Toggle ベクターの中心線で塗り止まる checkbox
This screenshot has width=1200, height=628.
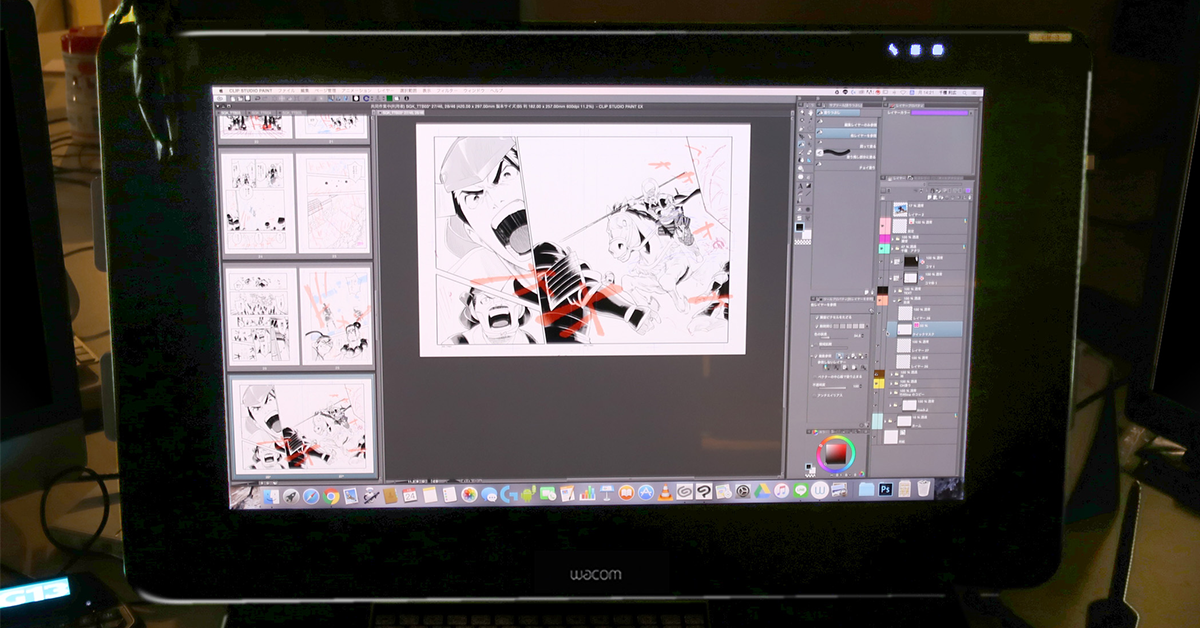(814, 376)
